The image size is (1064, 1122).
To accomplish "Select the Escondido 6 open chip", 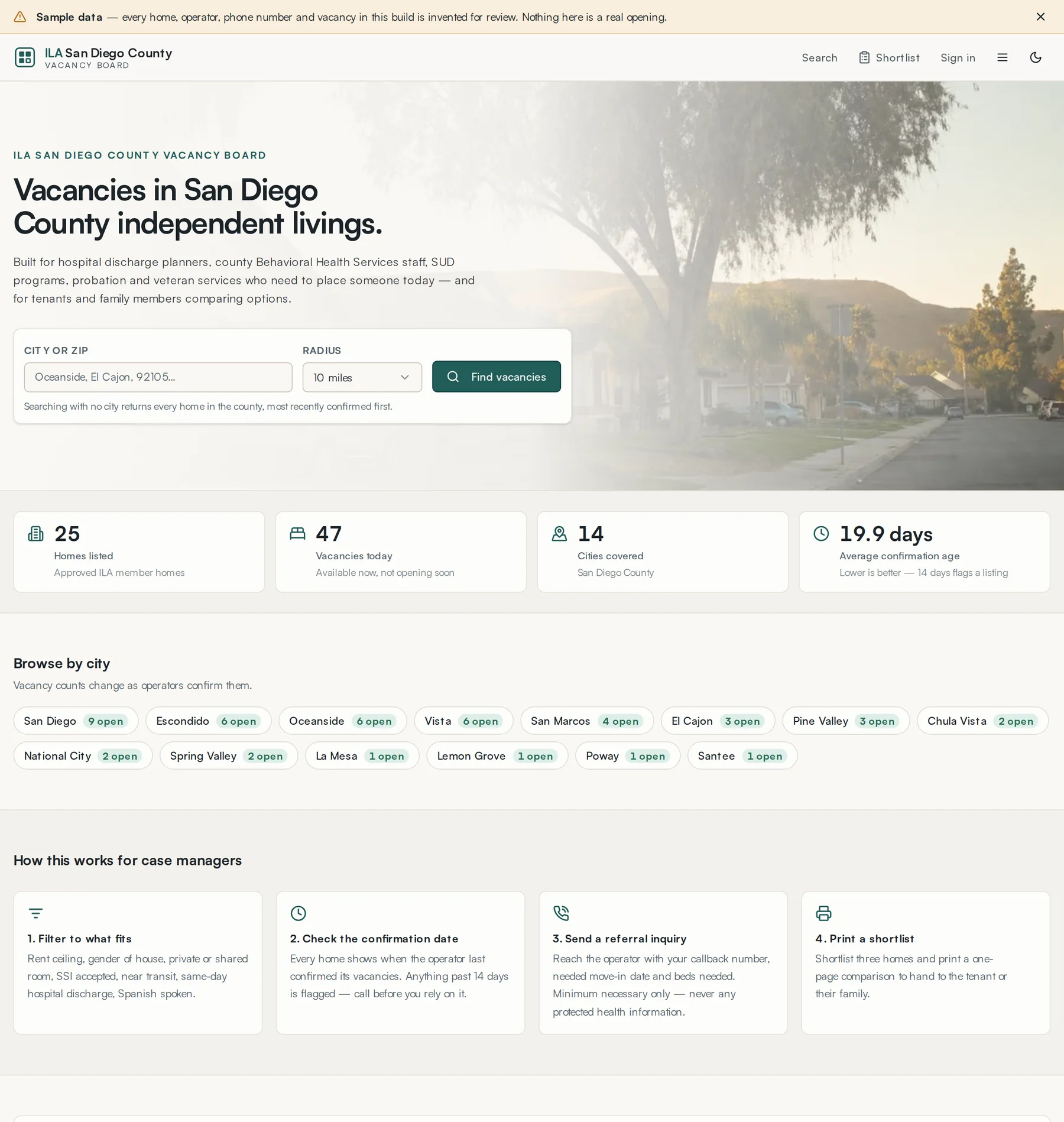I will pyautogui.click(x=208, y=721).
